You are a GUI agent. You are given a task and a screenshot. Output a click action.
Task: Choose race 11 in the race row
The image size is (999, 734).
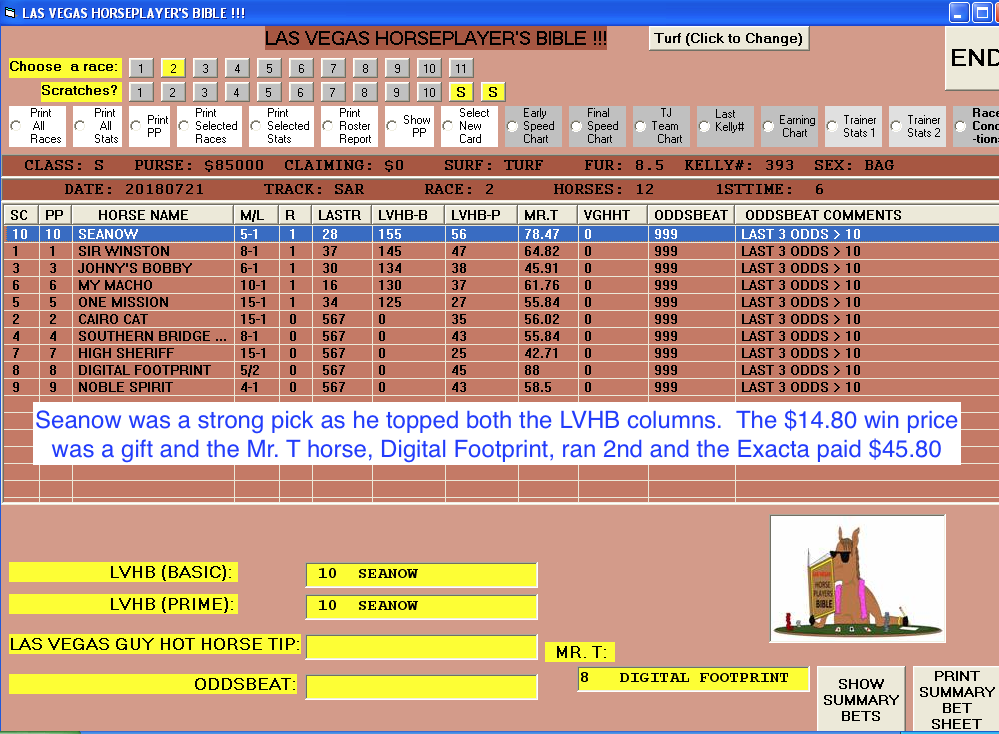(461, 68)
